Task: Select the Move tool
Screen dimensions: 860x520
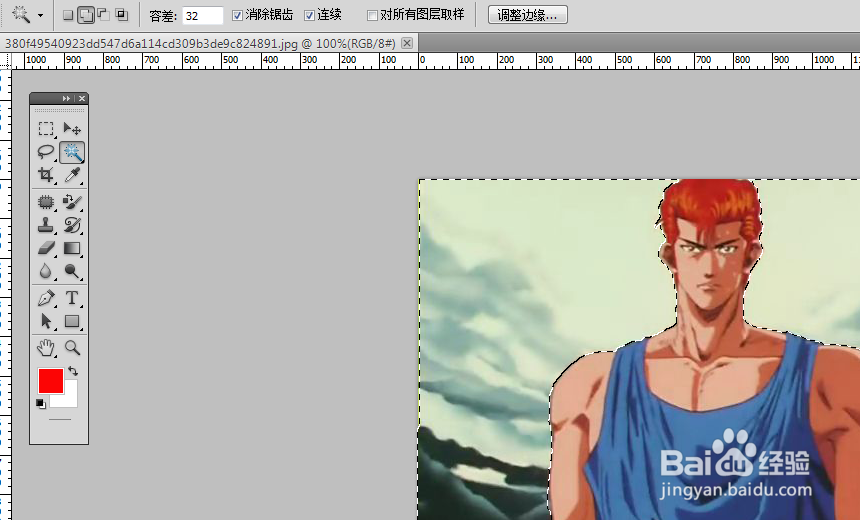Action: pyautogui.click(x=72, y=129)
